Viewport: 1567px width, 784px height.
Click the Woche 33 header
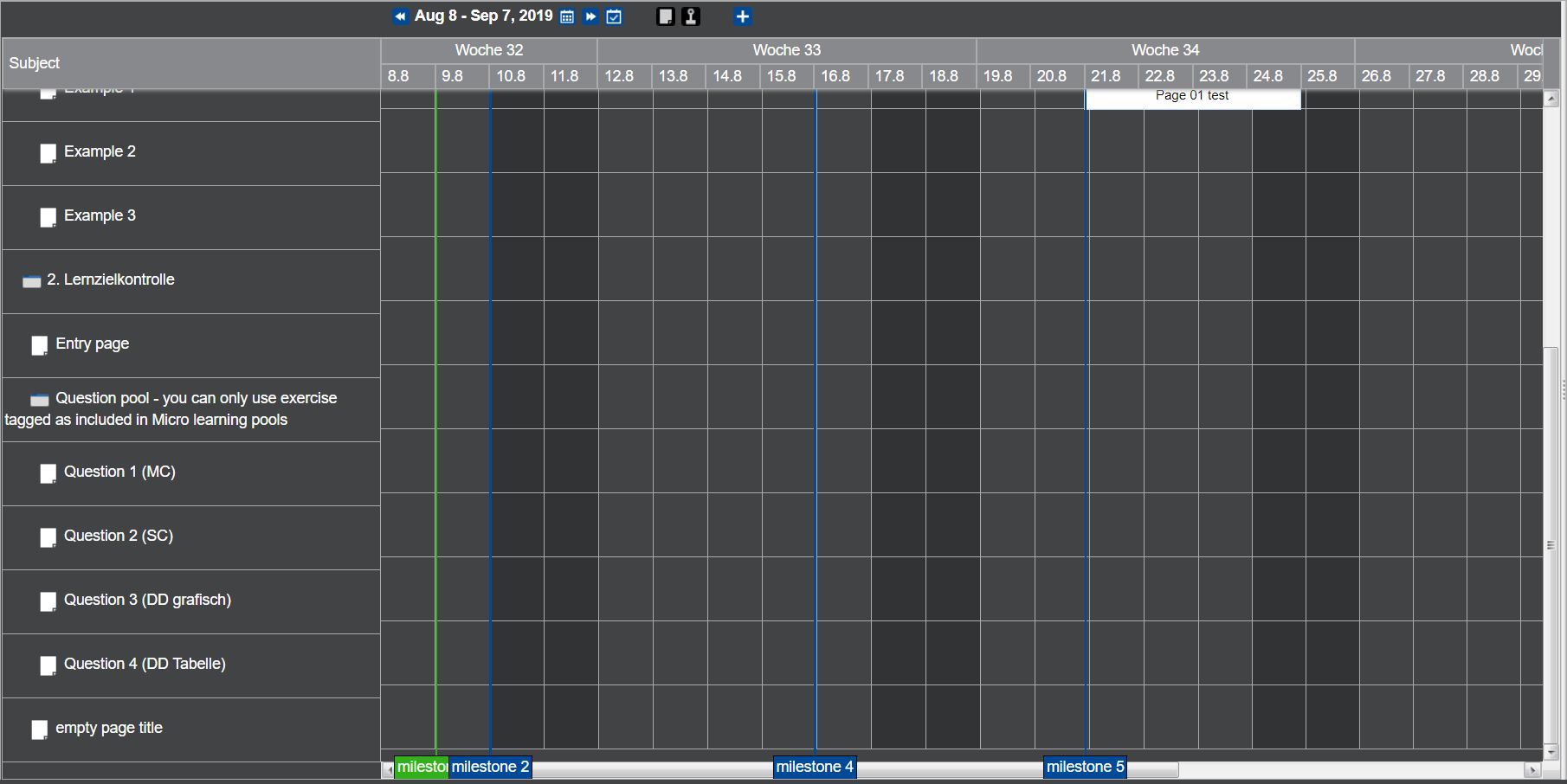click(786, 50)
